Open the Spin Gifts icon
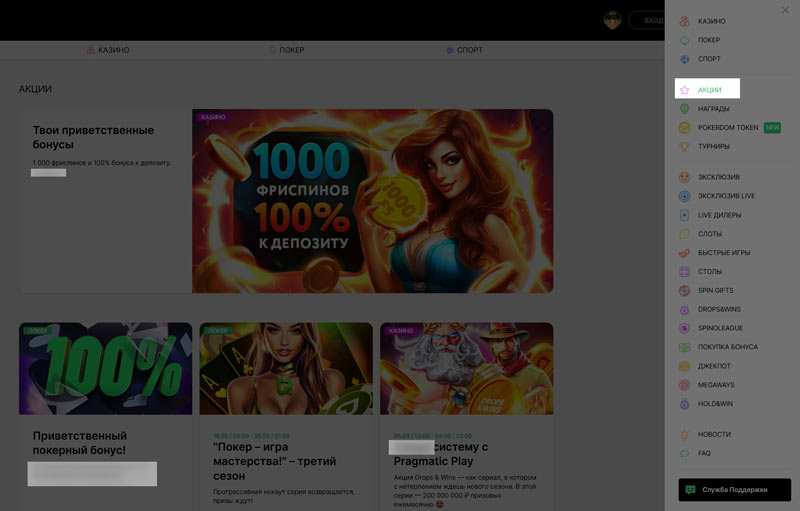The height and width of the screenshot is (511, 800). pyautogui.click(x=684, y=290)
